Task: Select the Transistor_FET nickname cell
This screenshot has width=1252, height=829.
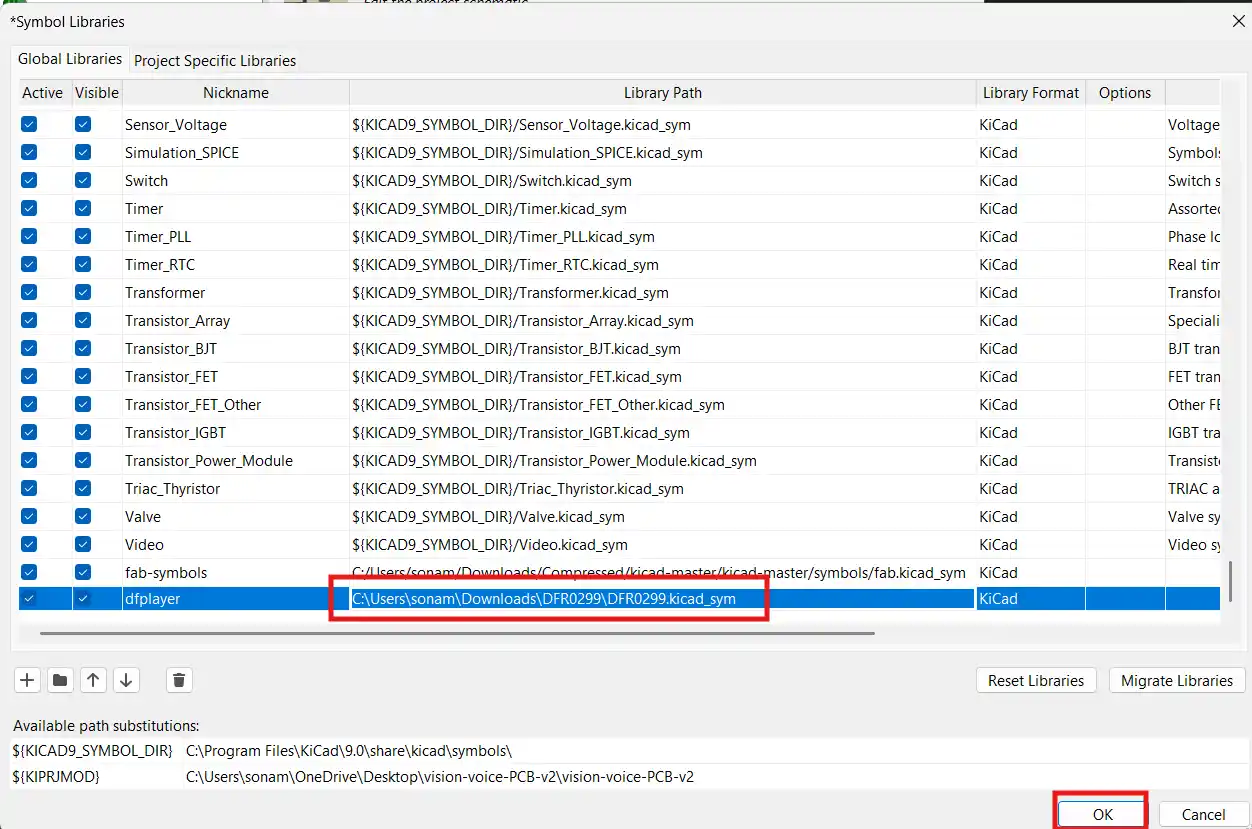Action: pos(236,377)
